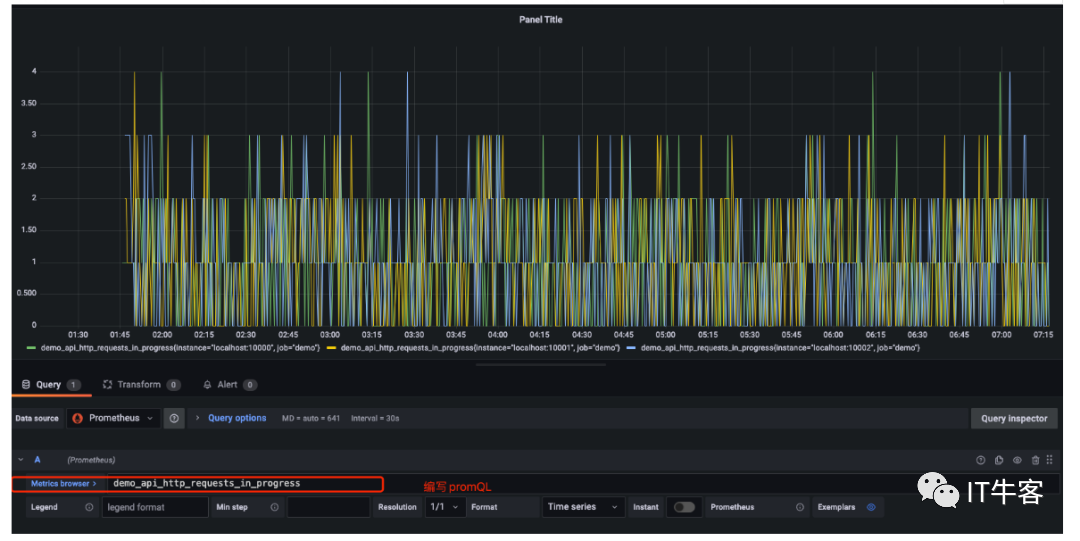
Task: Open the Prometheus data source dropdown
Action: coord(114,418)
